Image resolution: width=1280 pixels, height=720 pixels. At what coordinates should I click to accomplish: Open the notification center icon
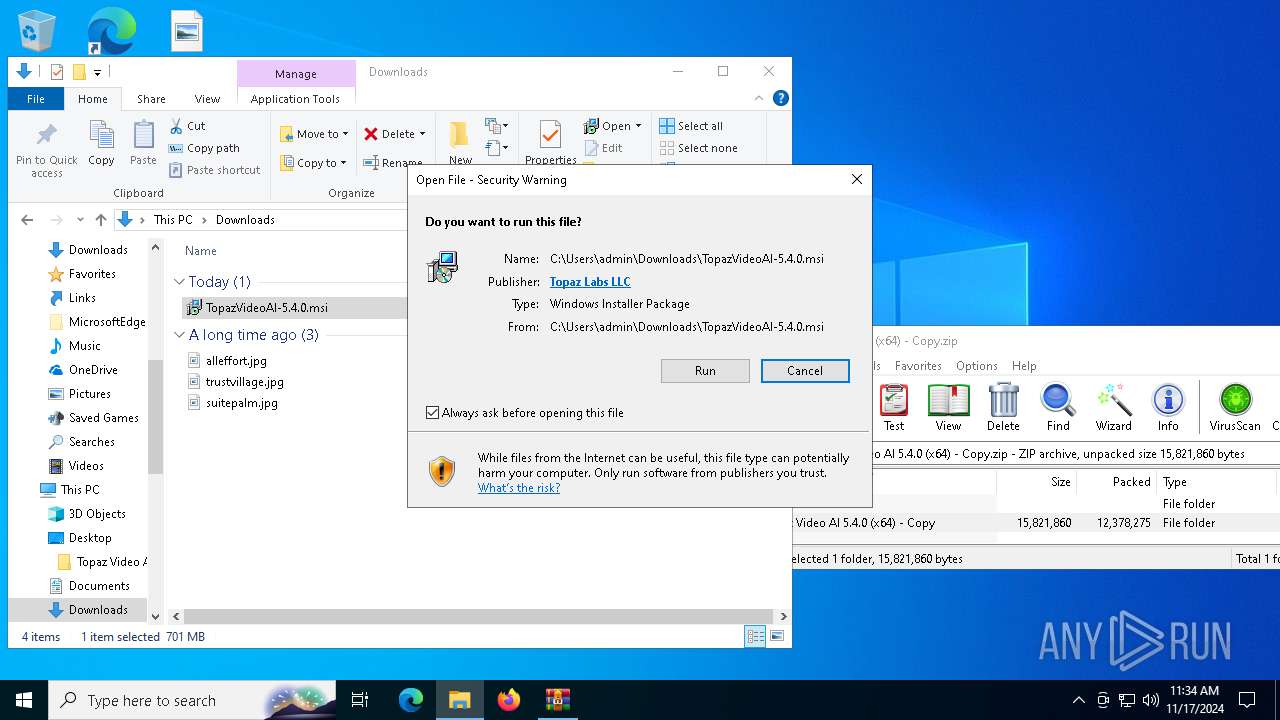[x=1247, y=700]
